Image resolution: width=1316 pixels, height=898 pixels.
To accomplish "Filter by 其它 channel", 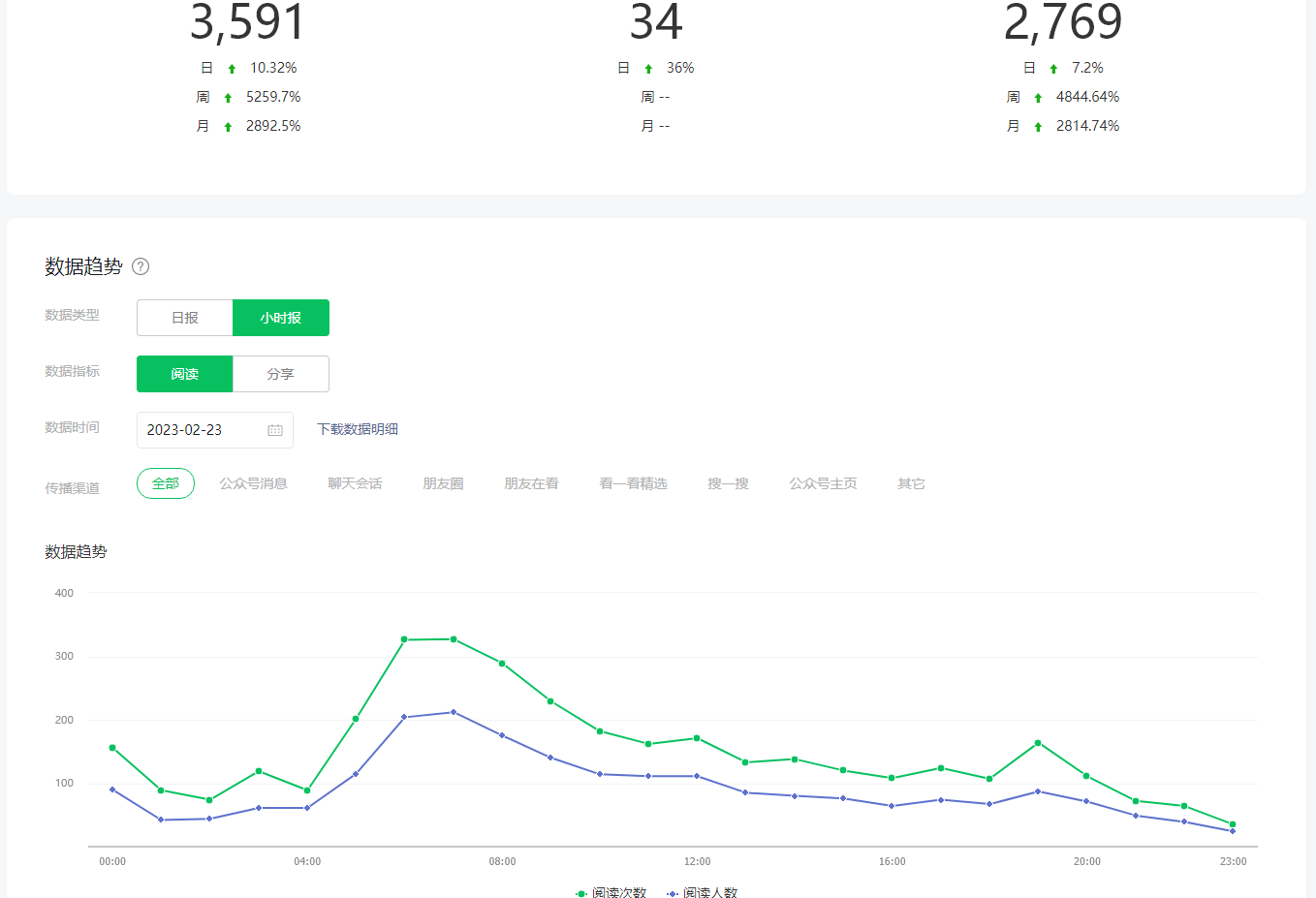I will [911, 483].
